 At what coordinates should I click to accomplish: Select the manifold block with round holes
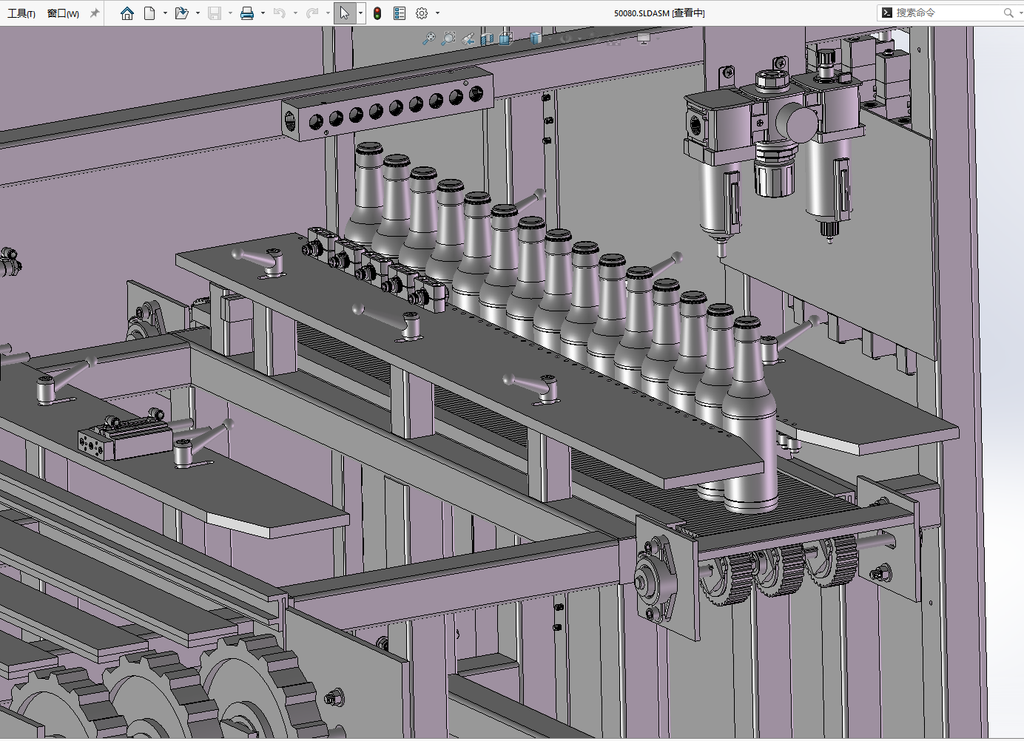tap(387, 104)
